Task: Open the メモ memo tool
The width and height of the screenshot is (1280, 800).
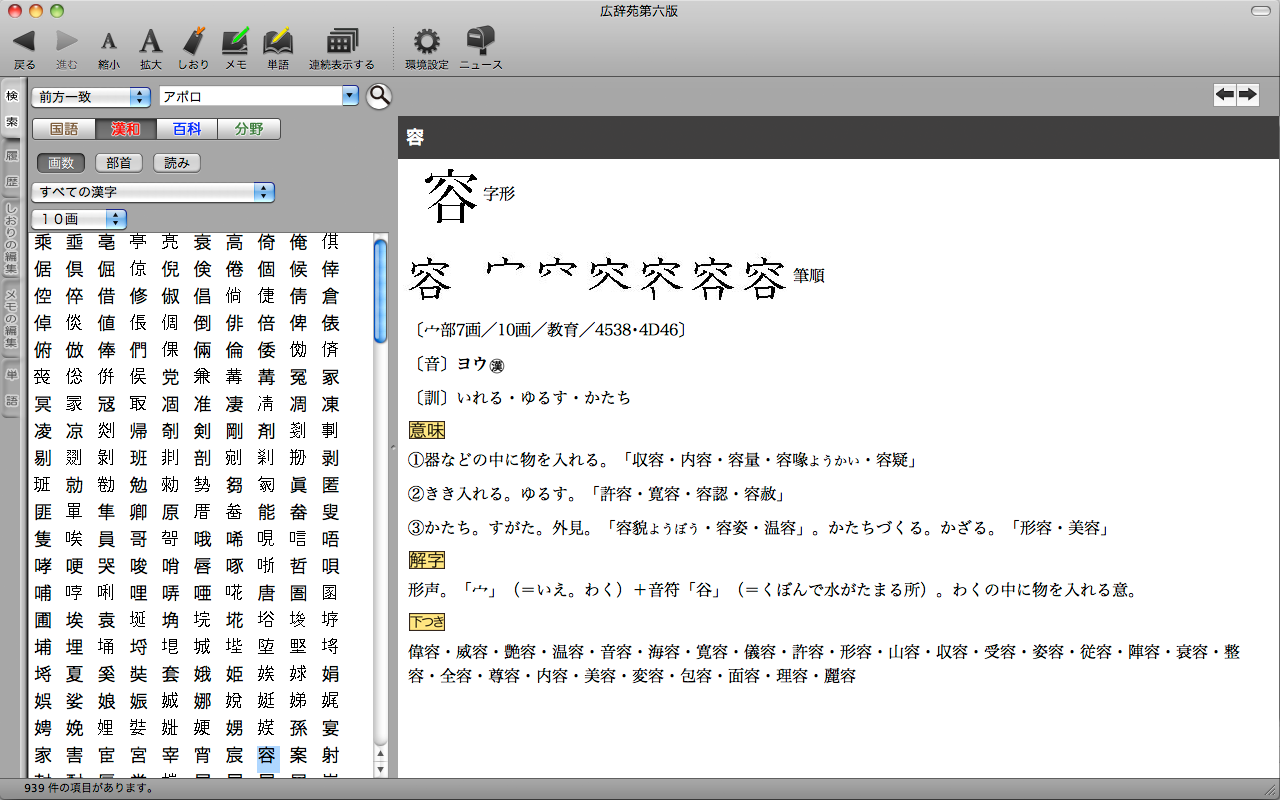Action: click(236, 42)
